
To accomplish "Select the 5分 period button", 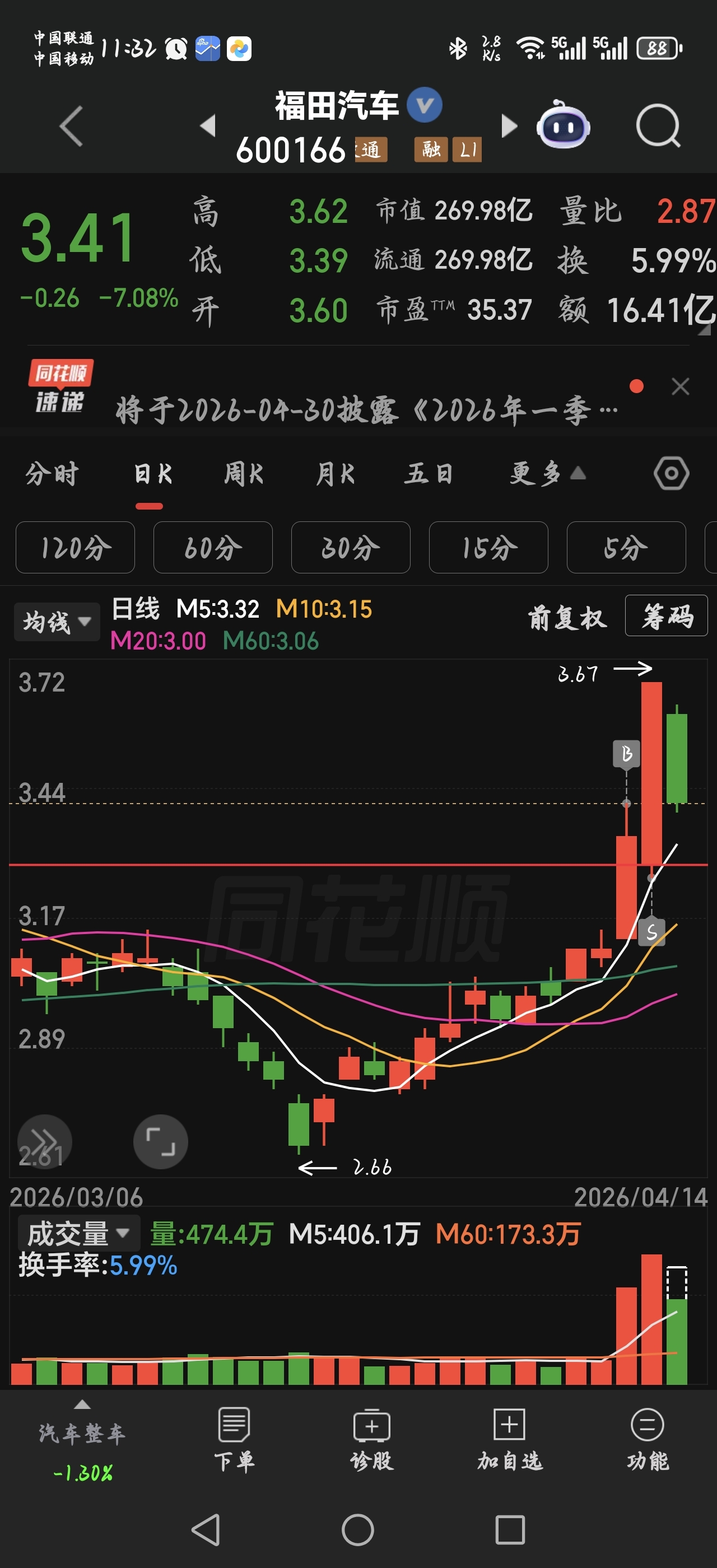I will (x=626, y=547).
